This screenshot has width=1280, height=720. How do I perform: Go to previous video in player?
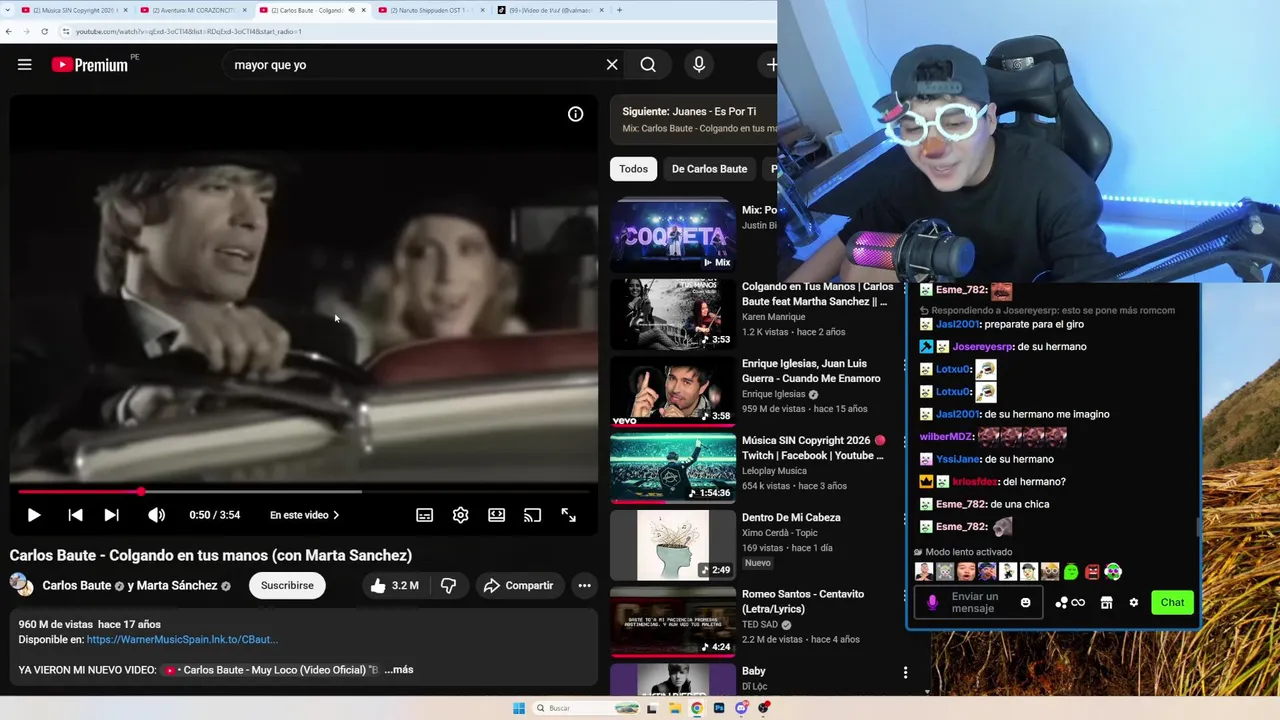[x=75, y=515]
